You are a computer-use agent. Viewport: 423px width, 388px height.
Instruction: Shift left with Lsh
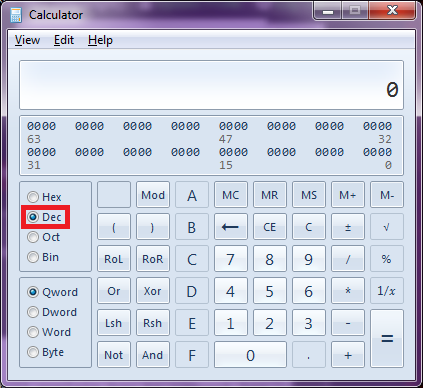tap(114, 323)
